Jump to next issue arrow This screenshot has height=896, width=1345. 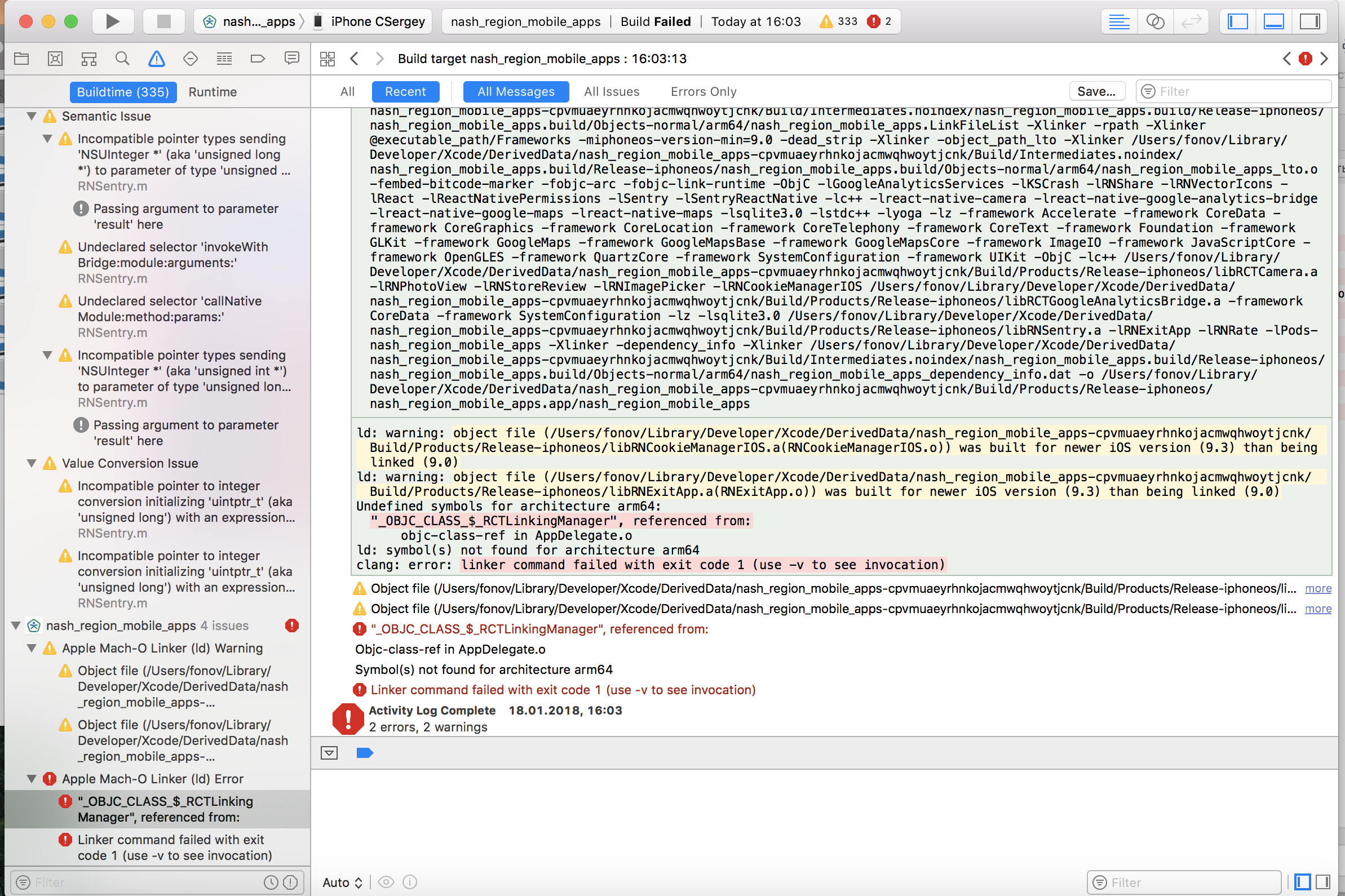coord(1324,59)
